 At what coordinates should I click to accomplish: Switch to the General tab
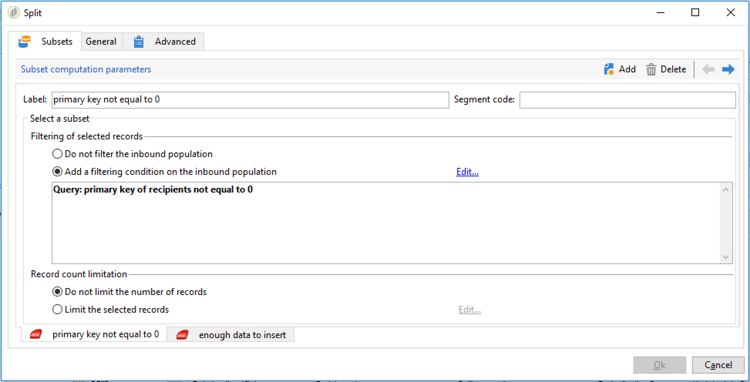[x=101, y=42]
